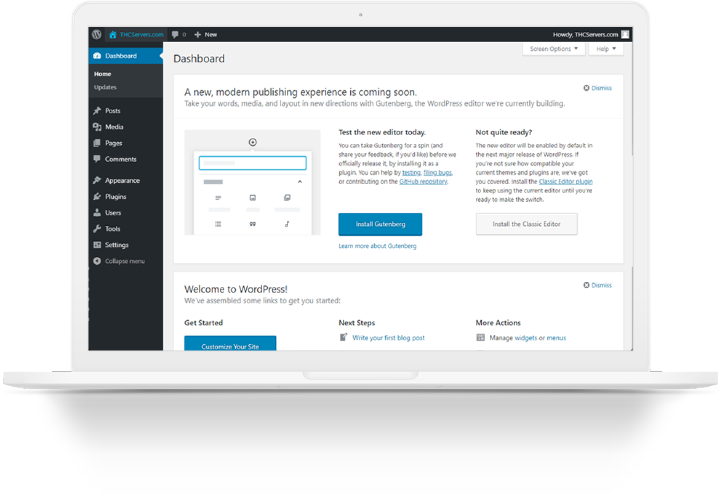The image size is (721, 495).
Task: Open the Users menu
Action: [113, 213]
